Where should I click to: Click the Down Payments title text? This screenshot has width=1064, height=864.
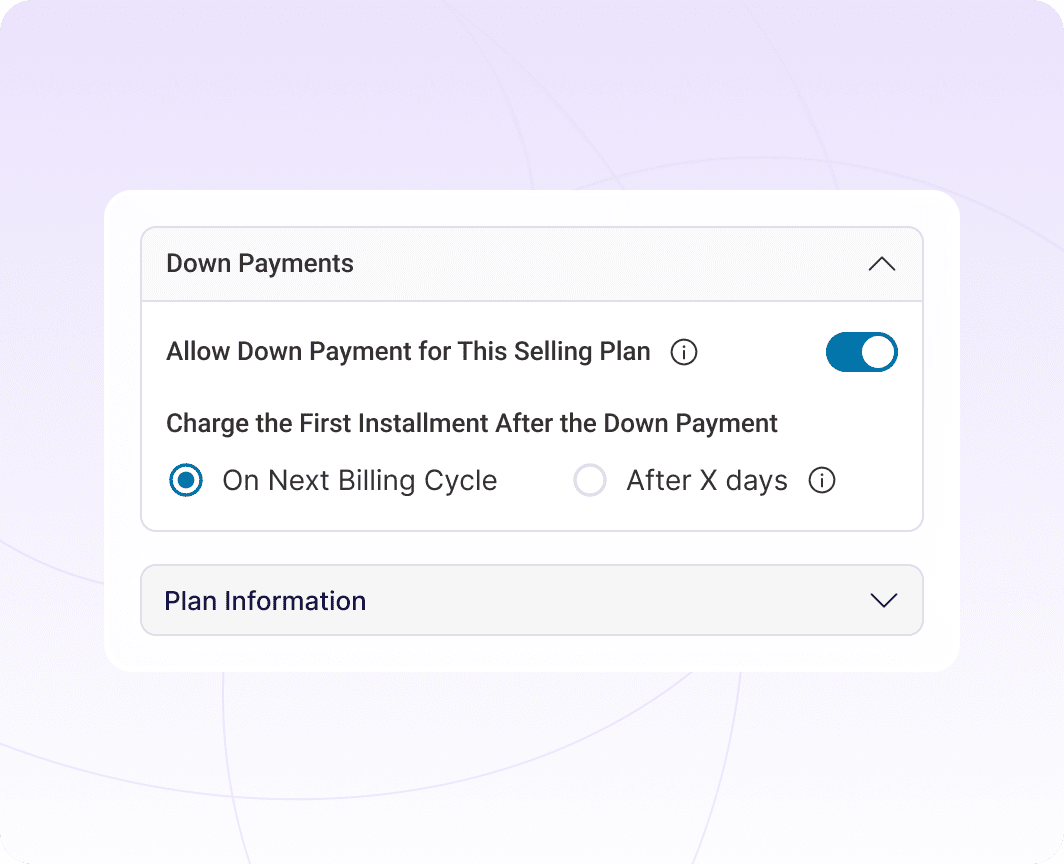coord(260,264)
